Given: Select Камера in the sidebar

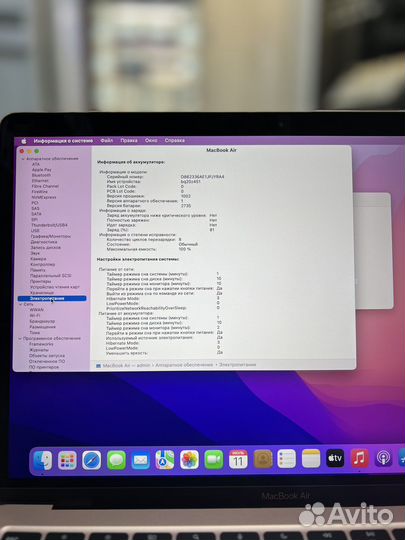Looking at the screenshot, I should (x=38, y=259).
